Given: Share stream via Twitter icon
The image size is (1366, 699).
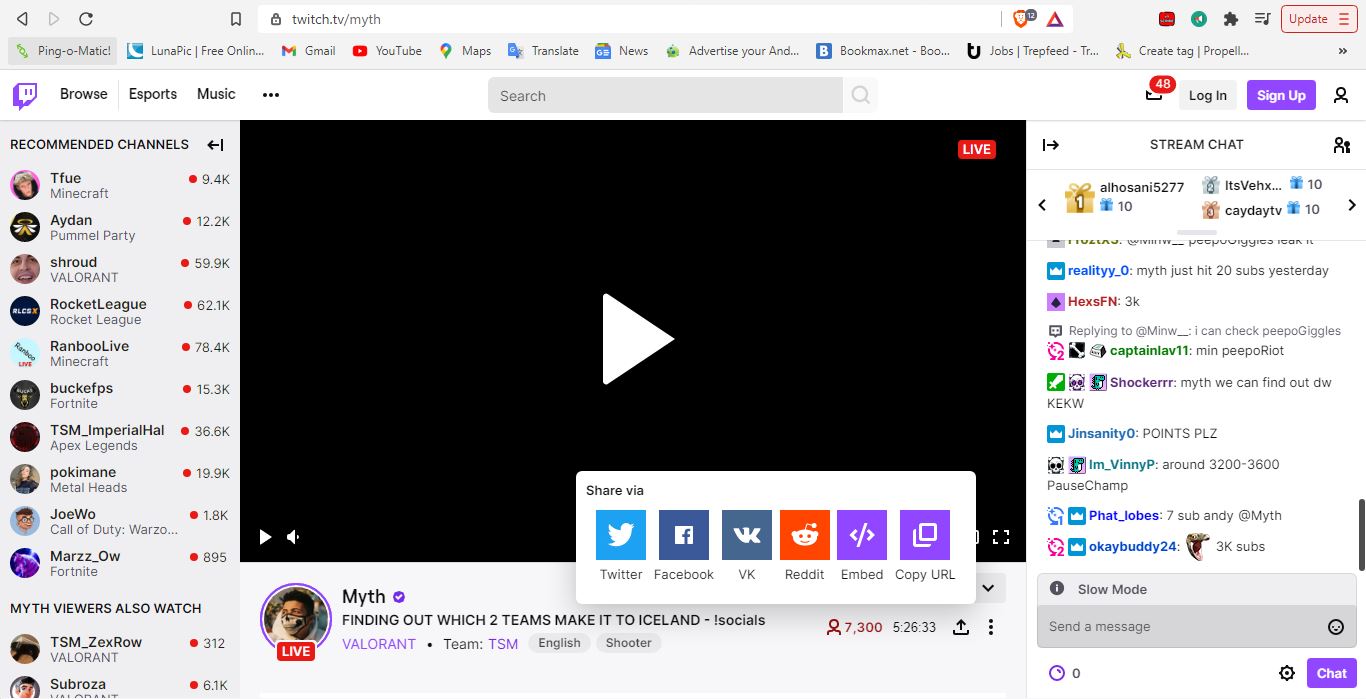Looking at the screenshot, I should click(x=621, y=535).
